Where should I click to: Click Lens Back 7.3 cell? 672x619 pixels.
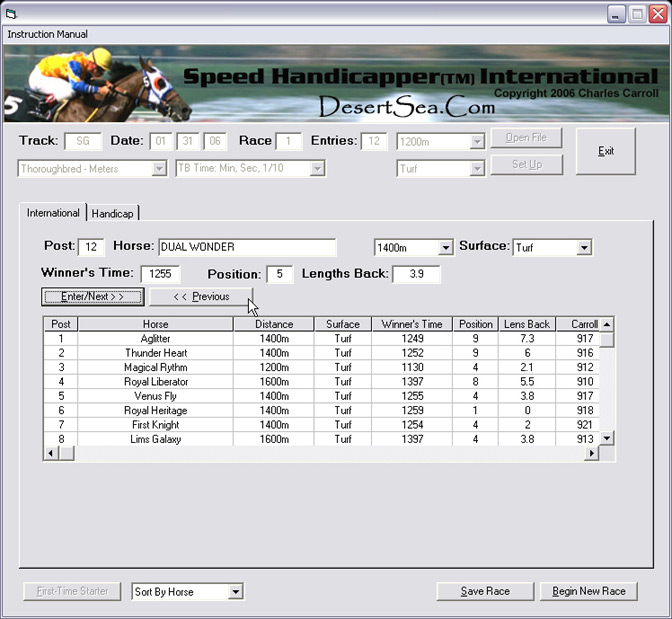point(527,339)
